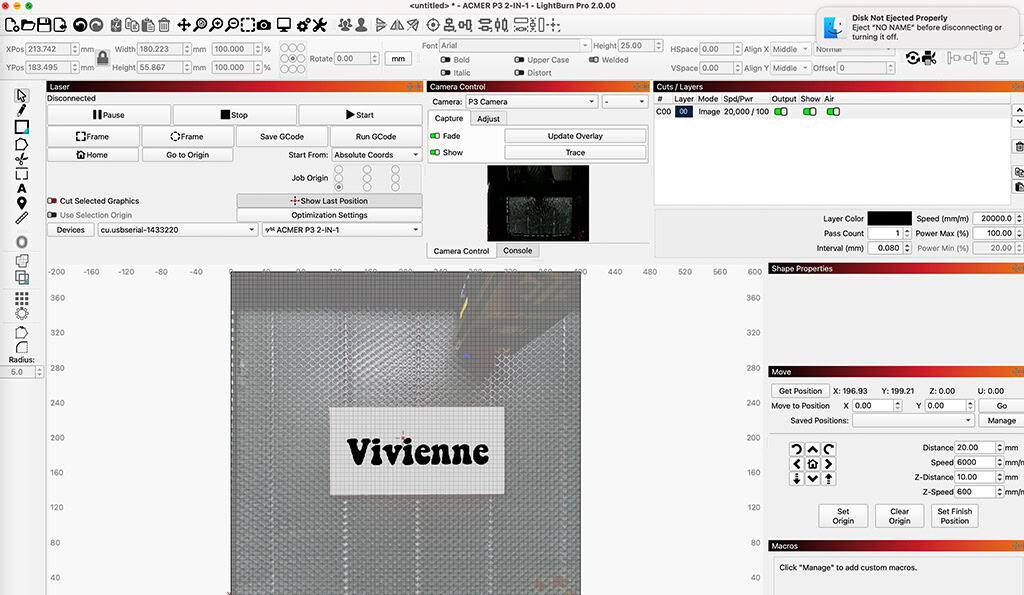Click the Speed (mm/m) input field
Screen dimensions: 1024x595
[x=993, y=218]
